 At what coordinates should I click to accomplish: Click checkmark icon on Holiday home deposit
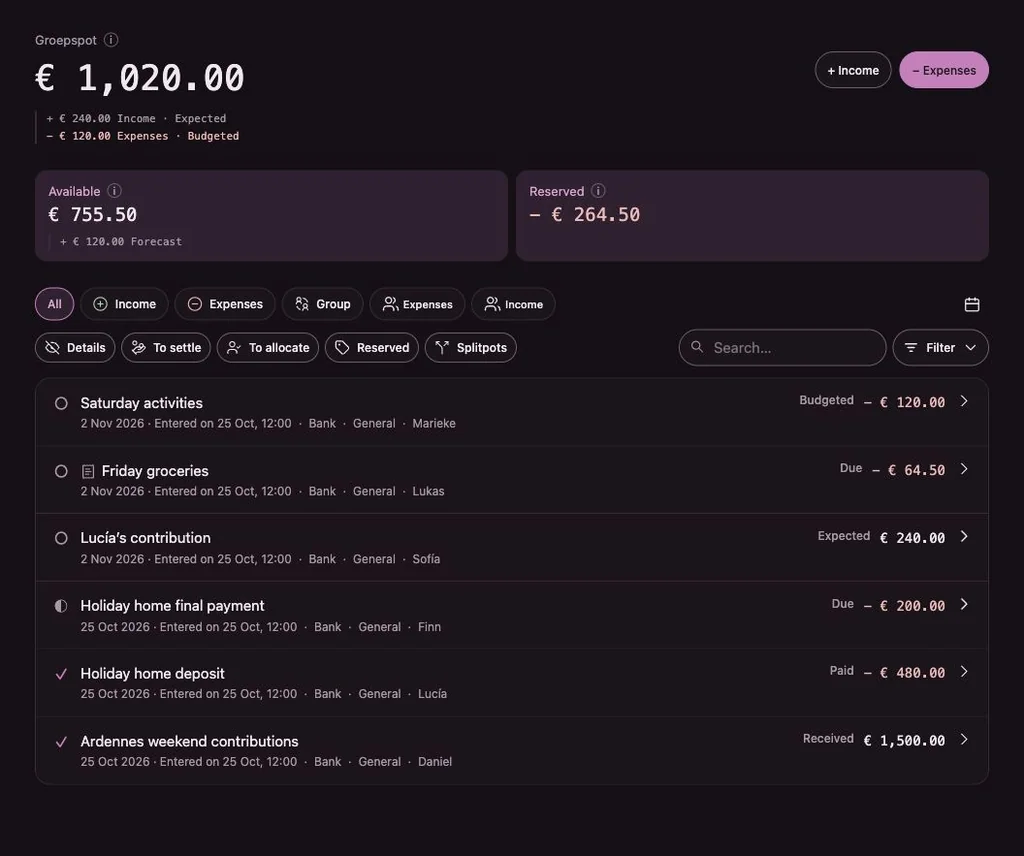coord(61,674)
